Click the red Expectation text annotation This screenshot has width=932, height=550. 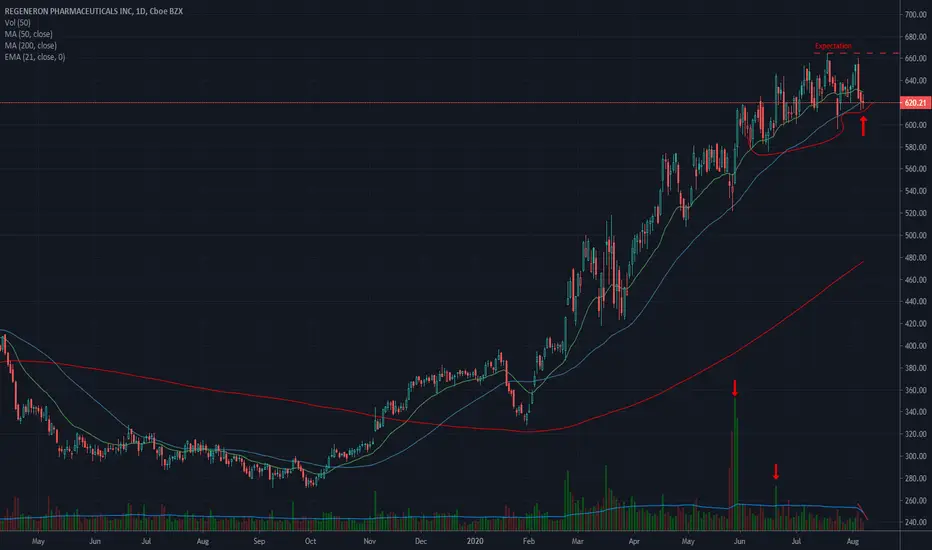[x=833, y=46]
